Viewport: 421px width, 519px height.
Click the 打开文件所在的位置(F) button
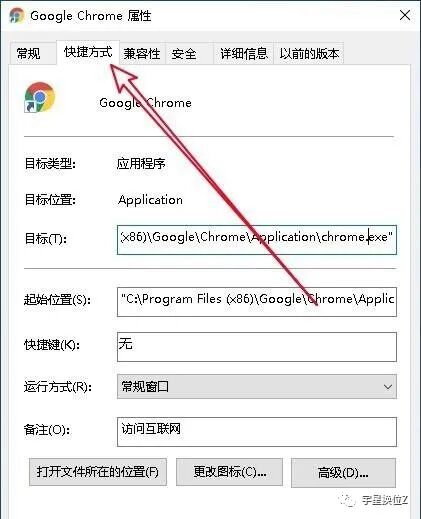98,472
